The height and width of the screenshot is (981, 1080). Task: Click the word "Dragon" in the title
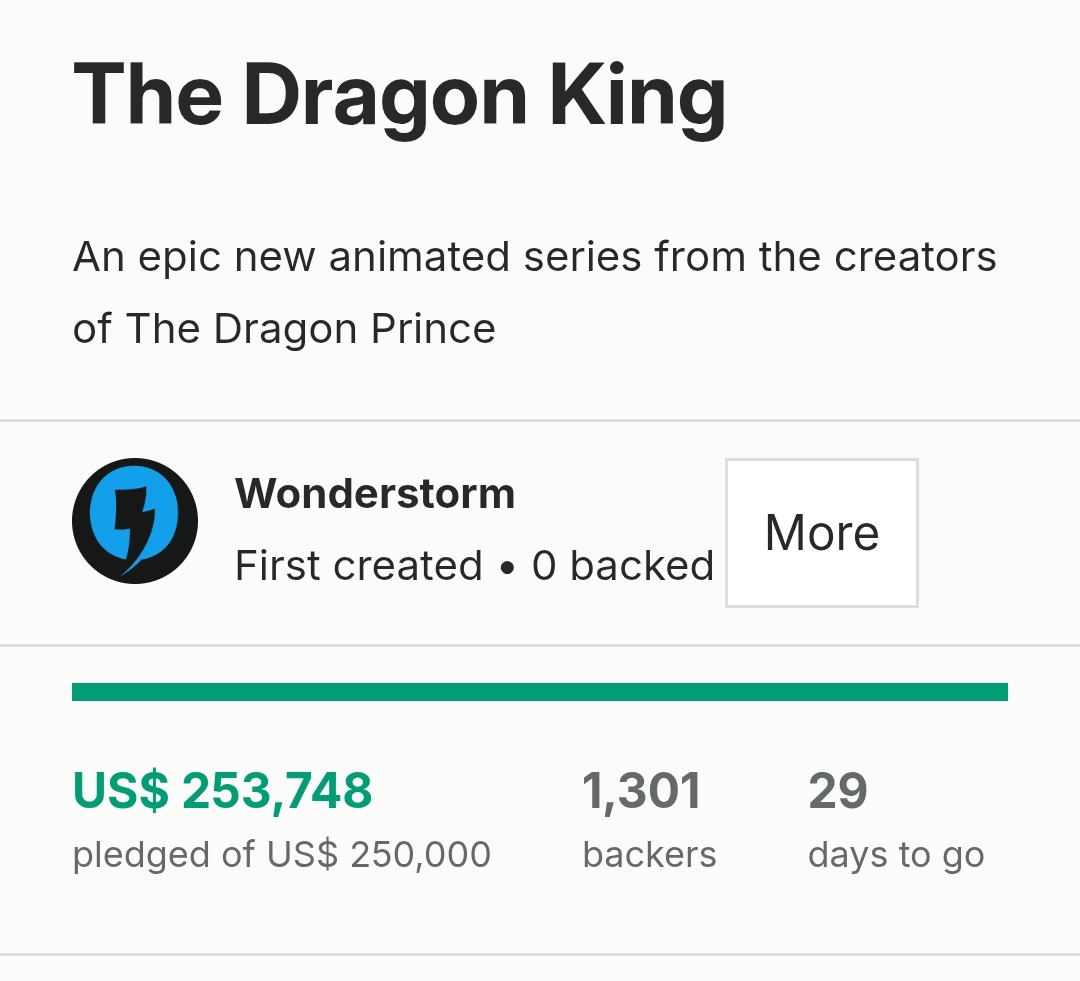385,97
